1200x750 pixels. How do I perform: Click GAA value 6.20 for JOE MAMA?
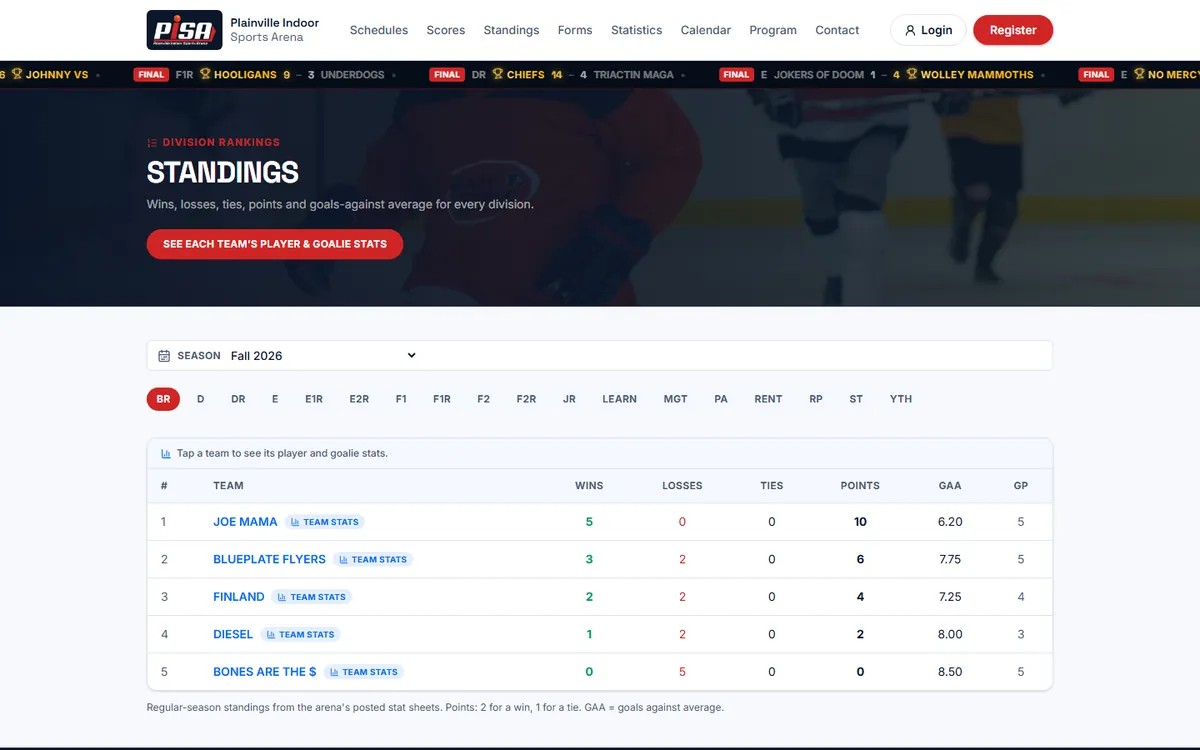[950, 522]
